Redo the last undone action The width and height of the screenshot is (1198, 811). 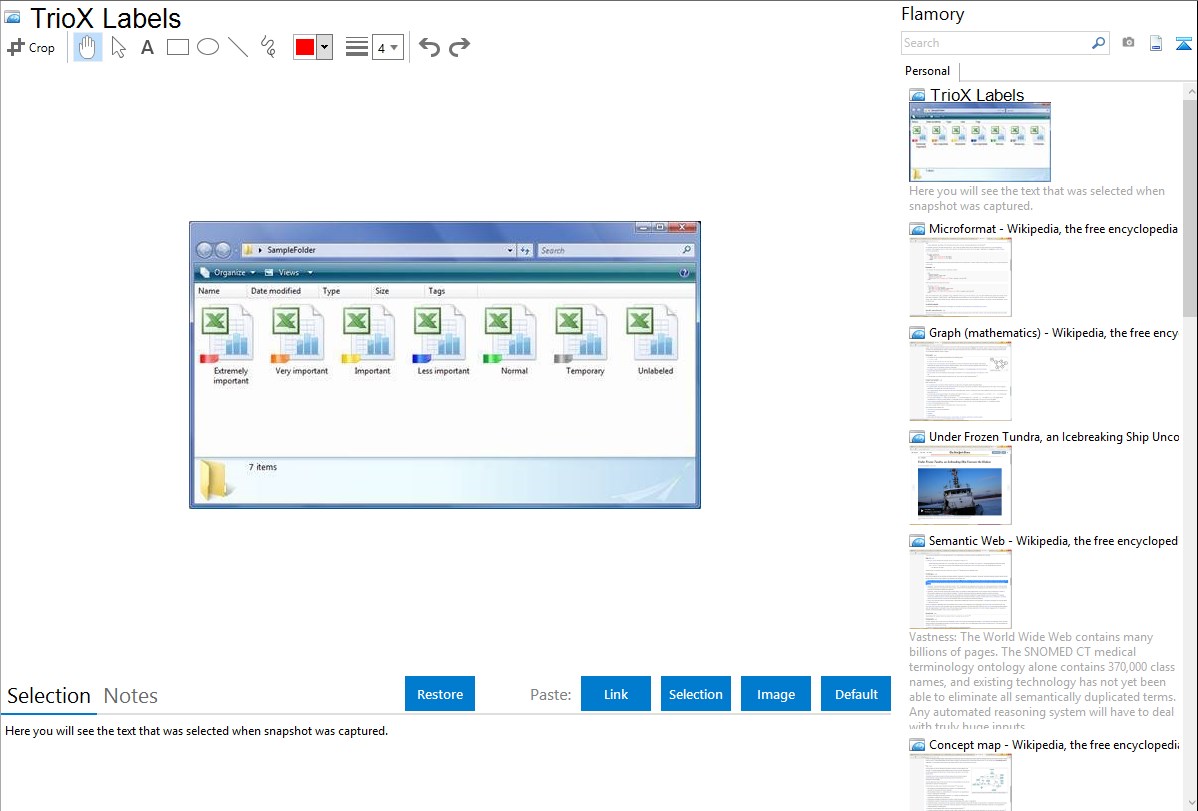459,47
